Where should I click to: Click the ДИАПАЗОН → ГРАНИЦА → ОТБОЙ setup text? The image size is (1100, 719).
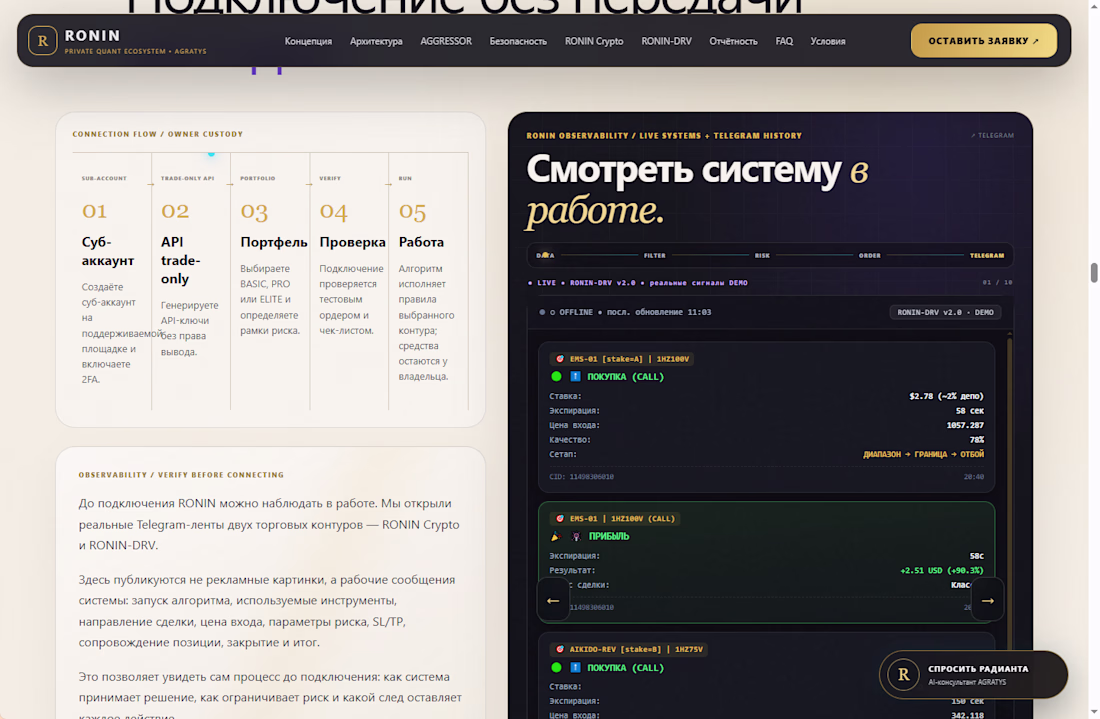(923, 455)
